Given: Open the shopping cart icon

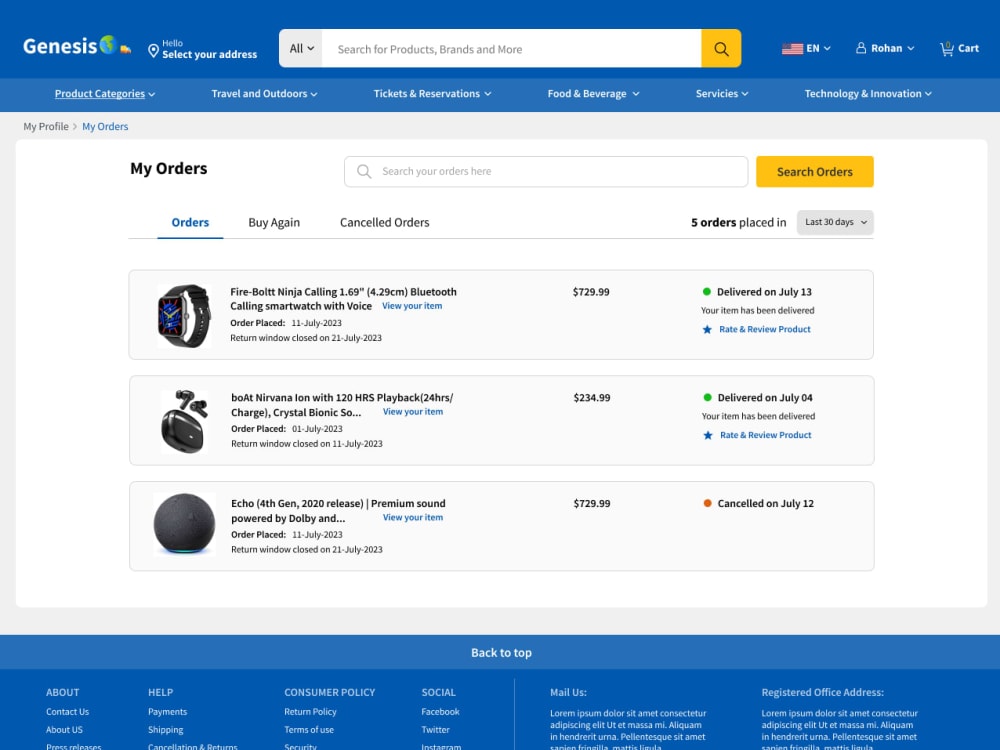Looking at the screenshot, I should 947,48.
